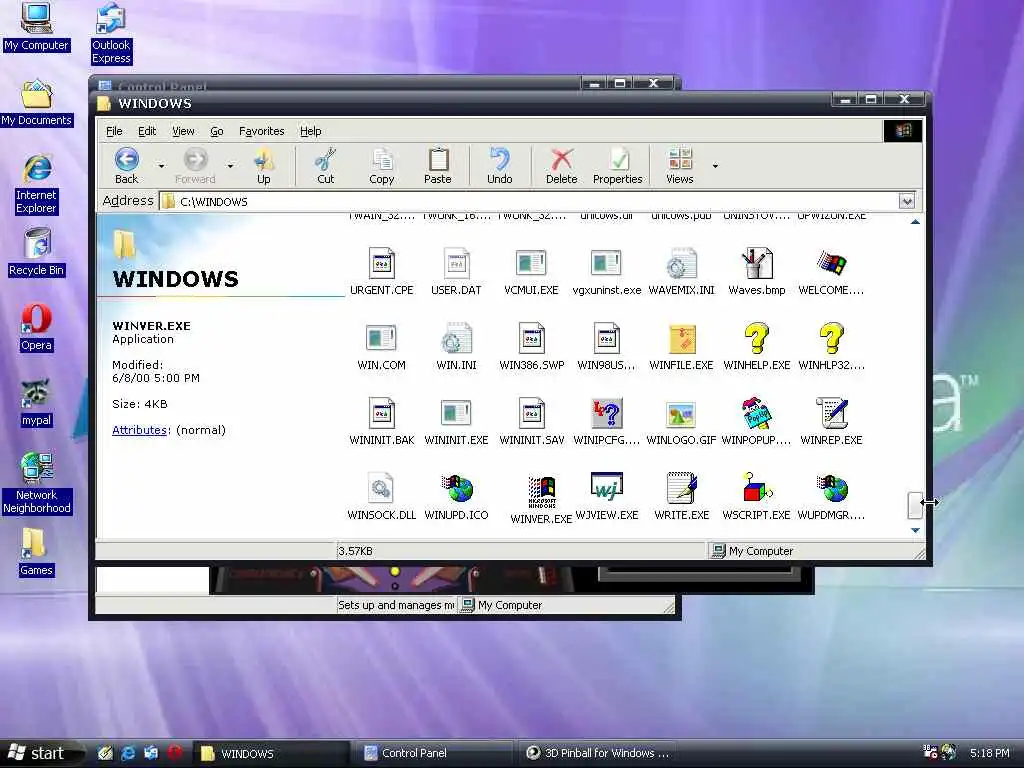Image resolution: width=1024 pixels, height=768 pixels.
Task: Select the WSCRIPT.EXE file
Action: coord(756,497)
